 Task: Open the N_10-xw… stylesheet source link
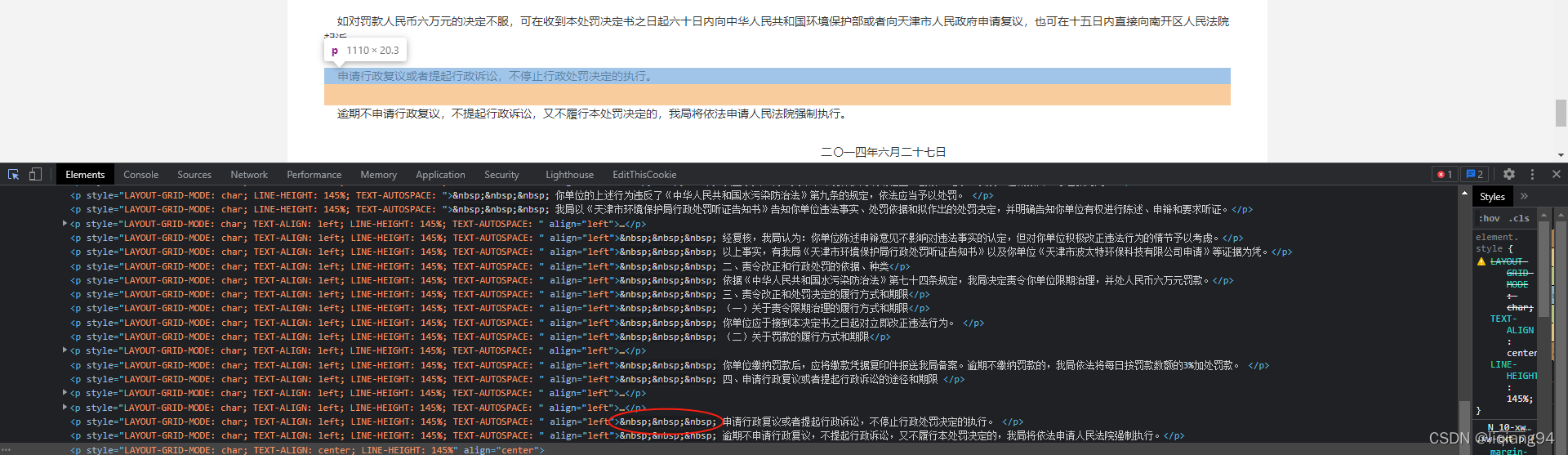pyautogui.click(x=1508, y=427)
